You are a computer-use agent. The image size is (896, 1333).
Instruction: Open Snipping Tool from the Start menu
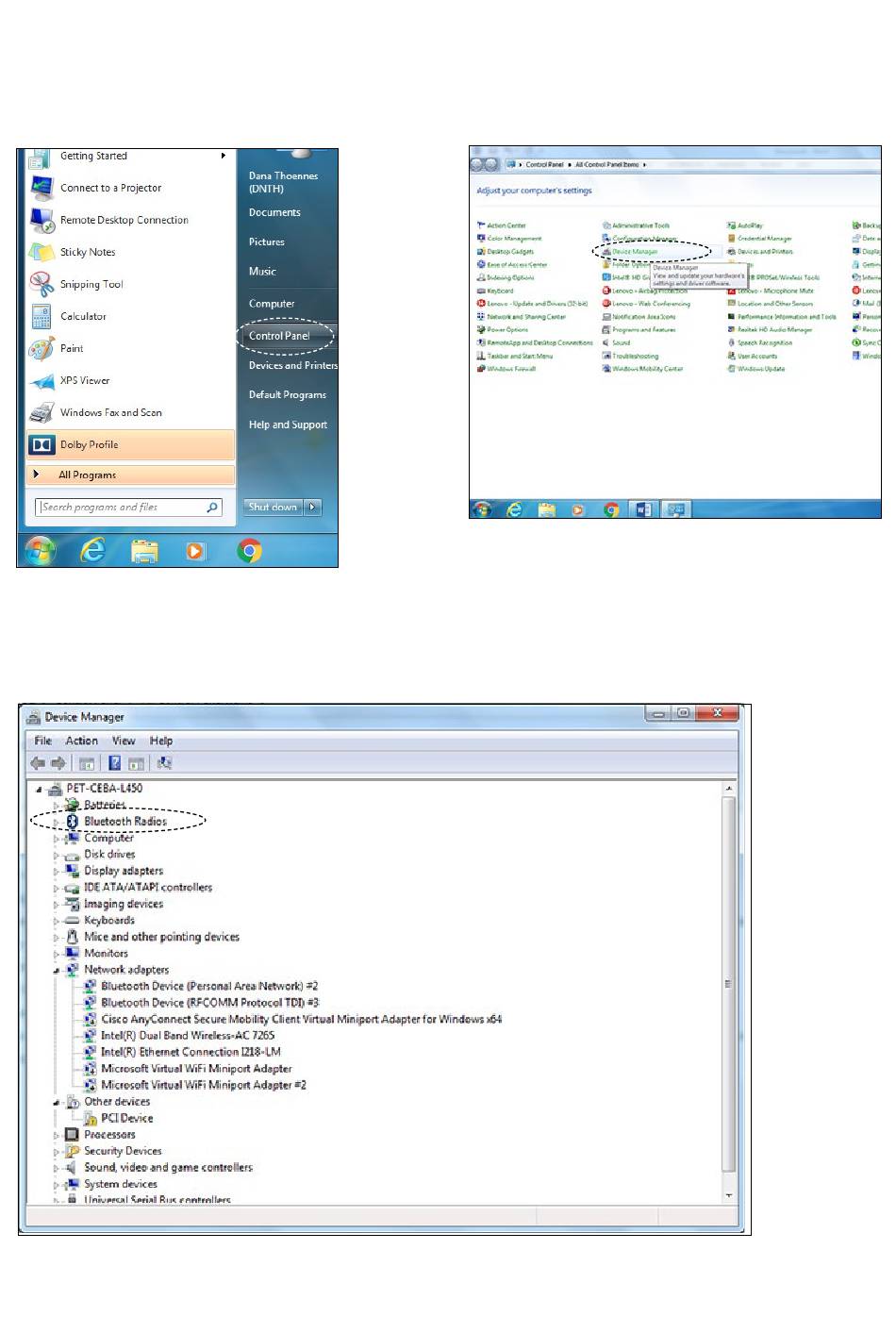pos(91,284)
